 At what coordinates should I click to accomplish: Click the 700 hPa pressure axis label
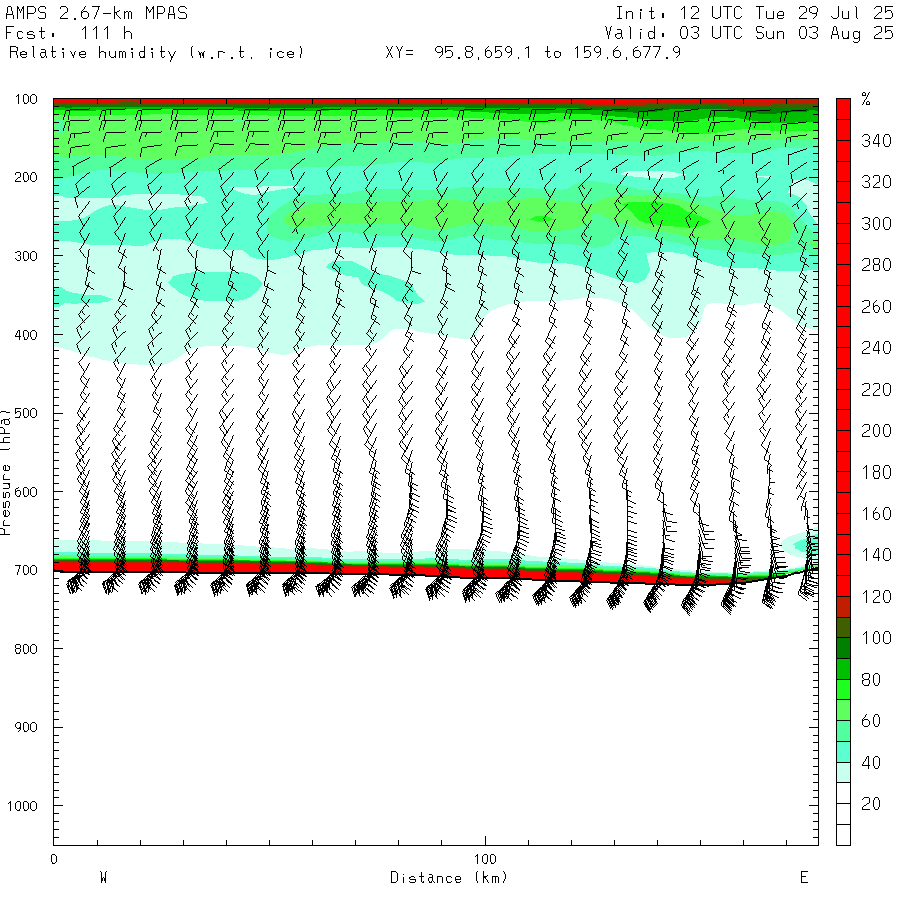(x=26, y=571)
